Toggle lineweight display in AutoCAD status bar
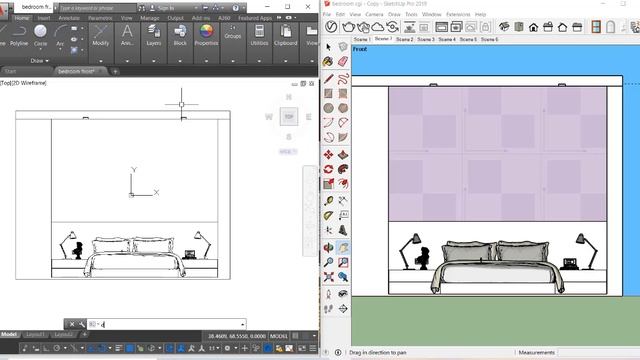The image size is (640, 360). pos(119,348)
